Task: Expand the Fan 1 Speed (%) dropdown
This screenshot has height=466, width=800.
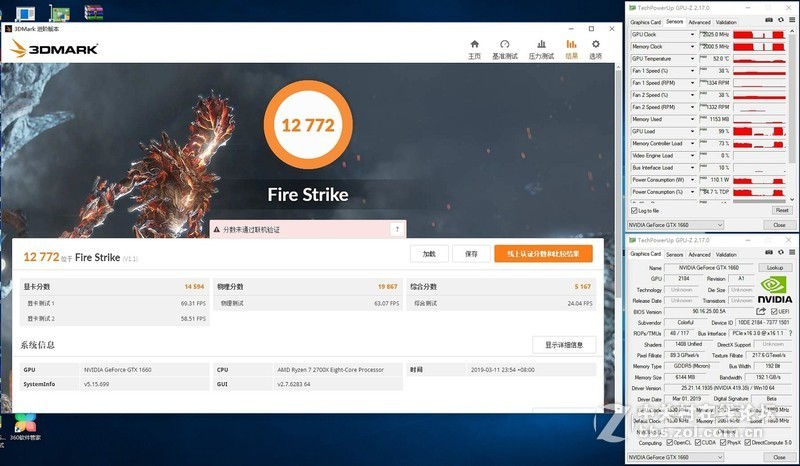Action: [x=692, y=71]
